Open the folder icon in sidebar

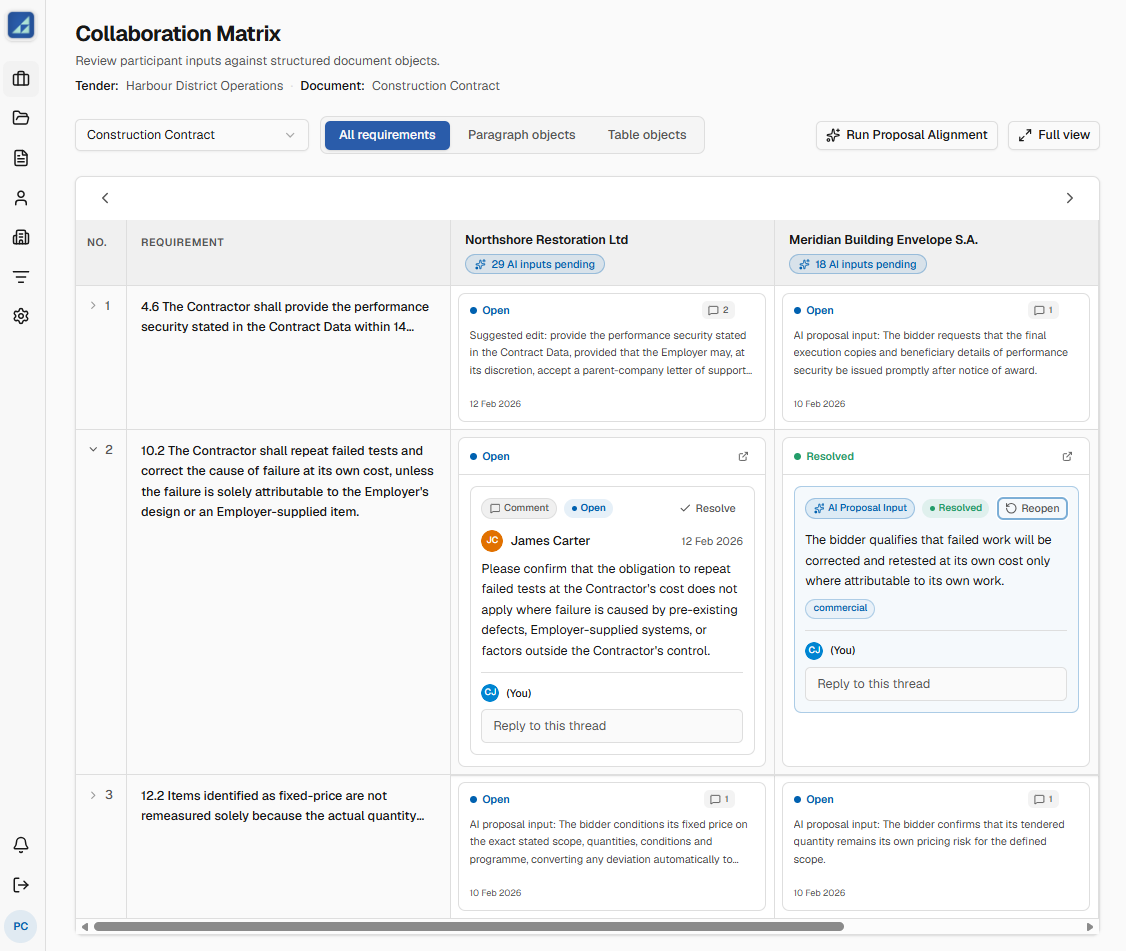pyautogui.click(x=21, y=118)
